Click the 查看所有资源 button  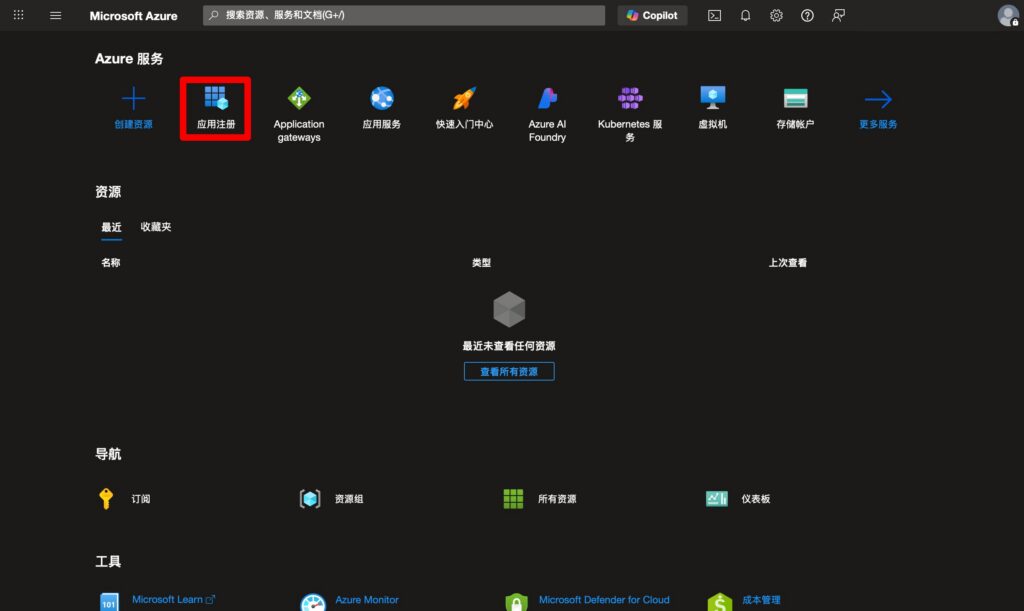509,372
